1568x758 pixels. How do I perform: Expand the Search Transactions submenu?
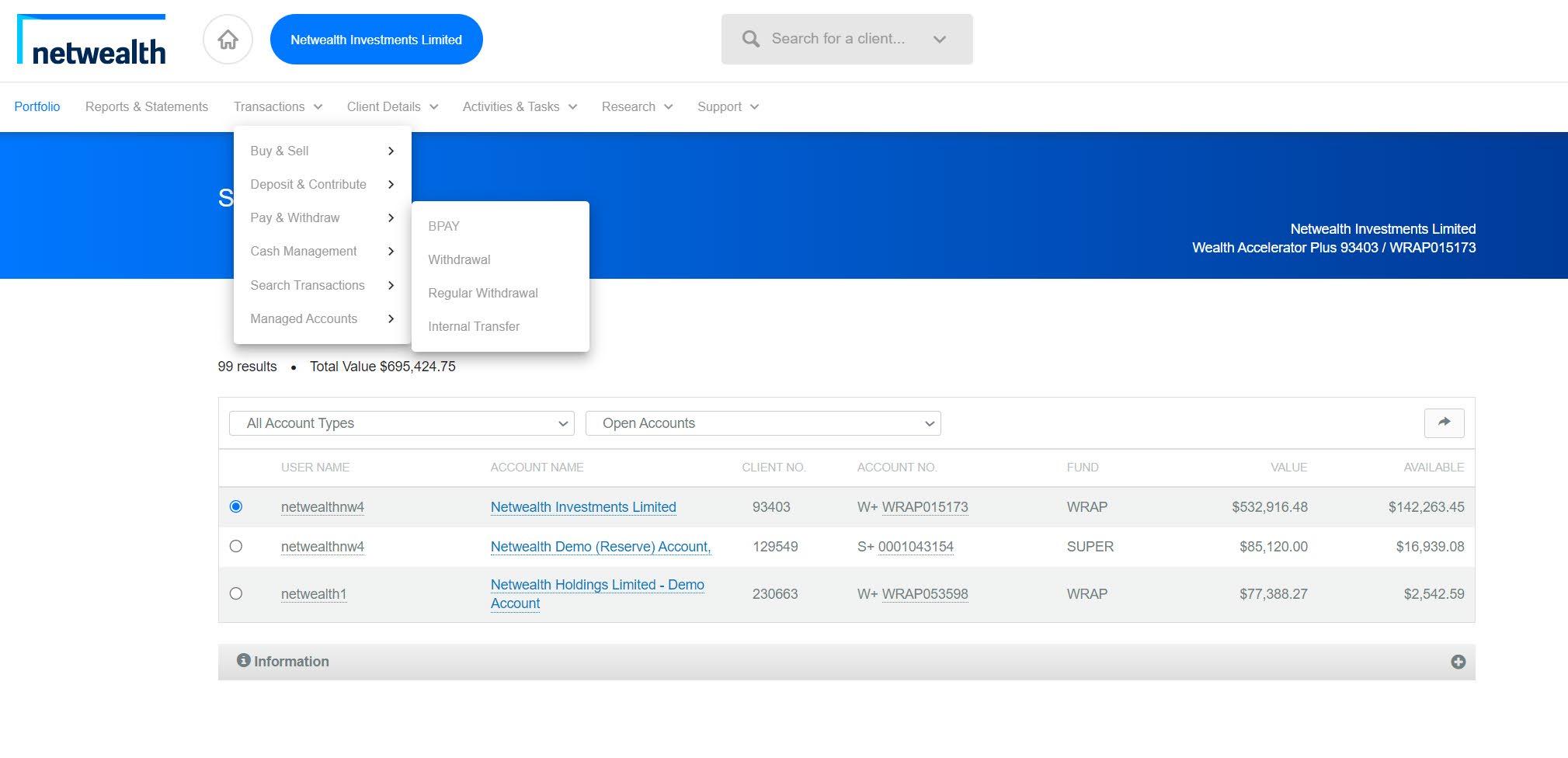tap(322, 285)
